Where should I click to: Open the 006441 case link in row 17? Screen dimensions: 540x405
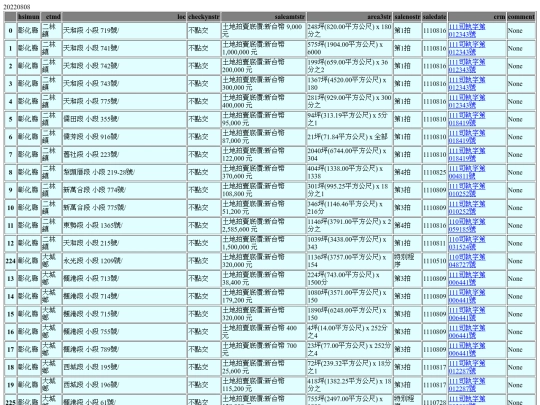pos(467,350)
